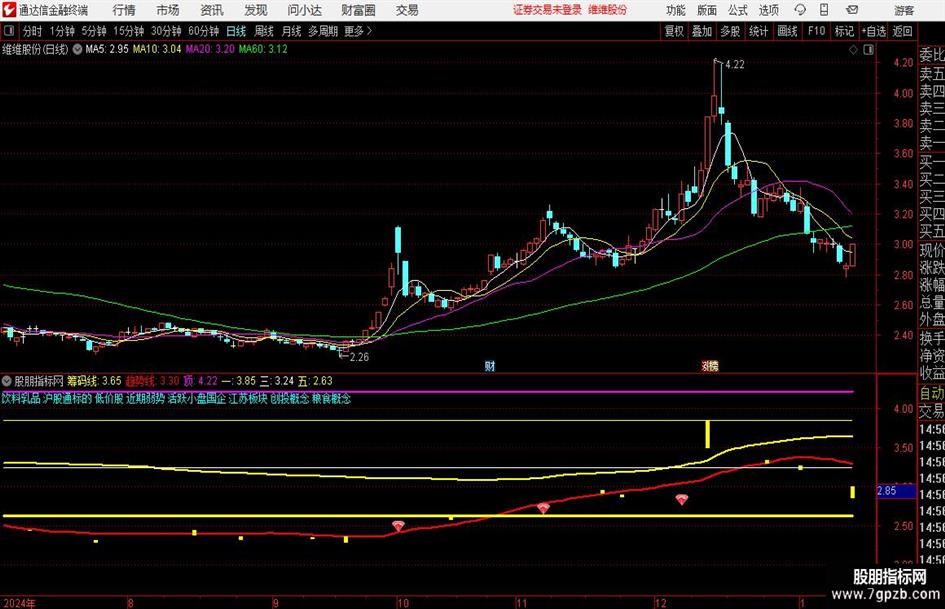Click the 统计 statistics button
This screenshot has width=945, height=609.
point(758,31)
